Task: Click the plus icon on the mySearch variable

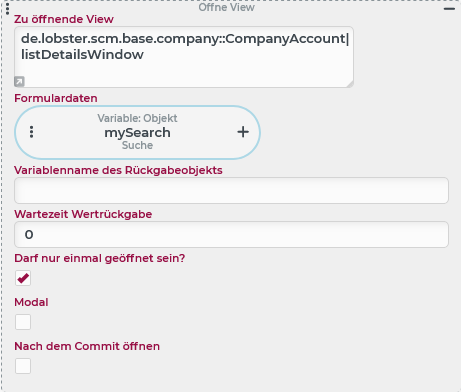Action: [x=243, y=132]
